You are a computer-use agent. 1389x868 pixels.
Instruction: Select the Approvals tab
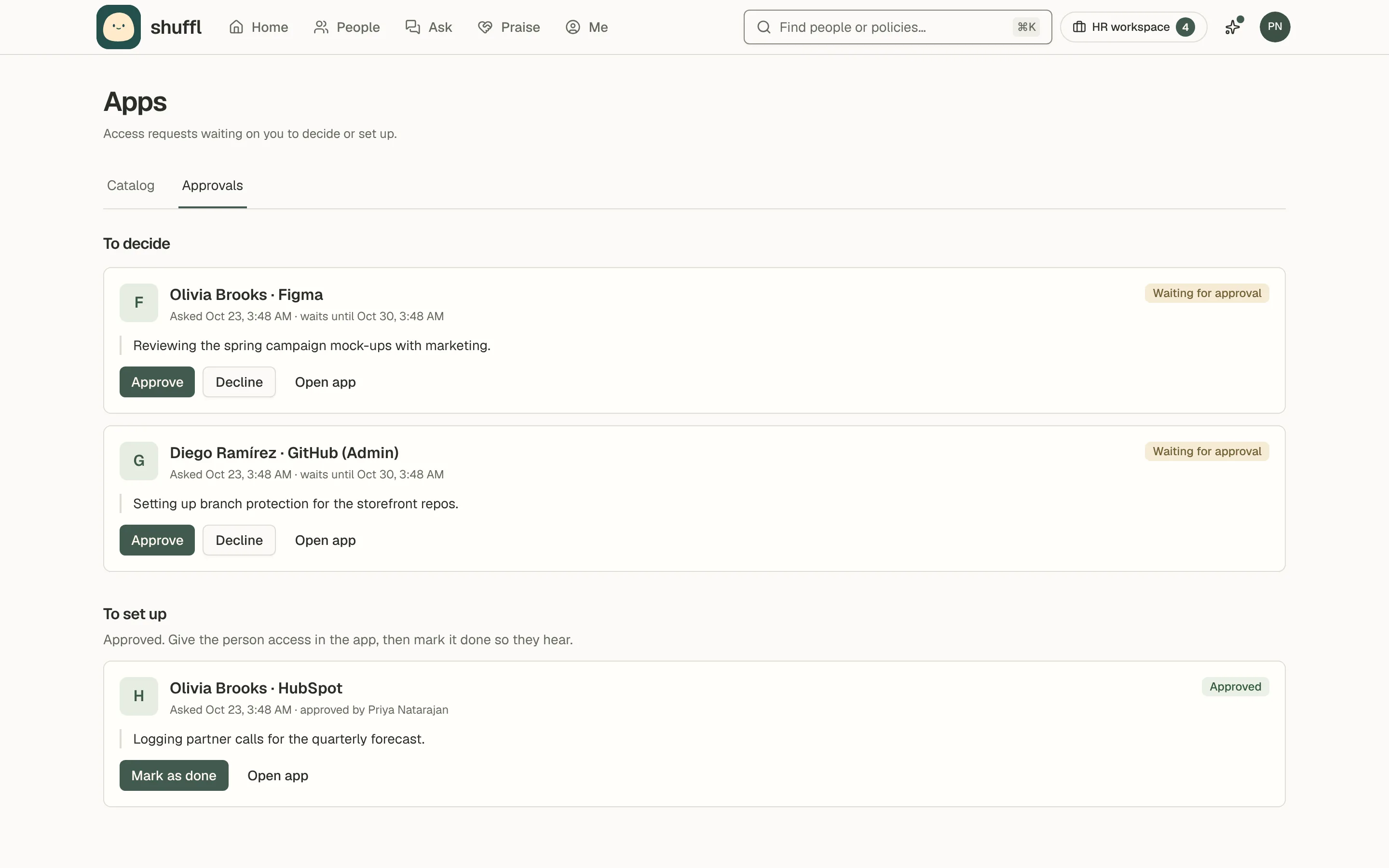point(212,186)
